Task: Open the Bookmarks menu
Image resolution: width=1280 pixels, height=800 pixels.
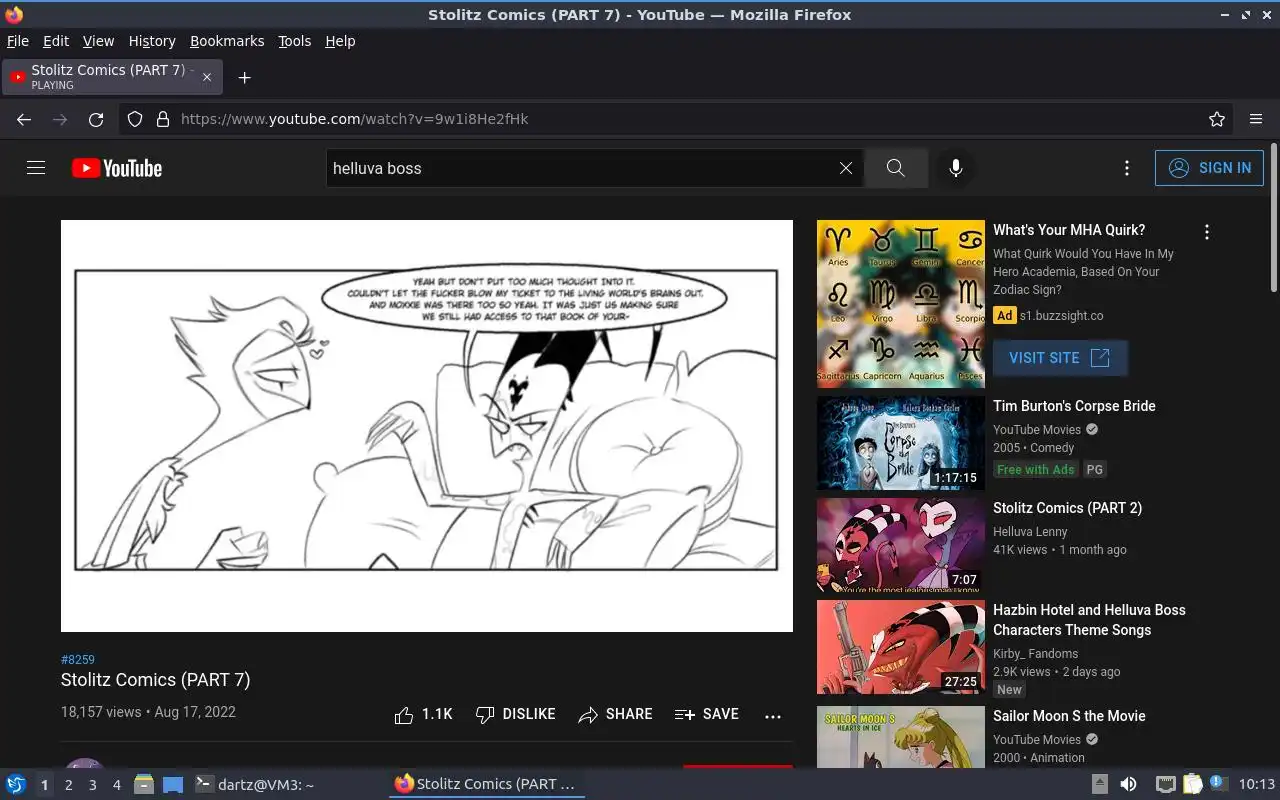Action: pyautogui.click(x=227, y=41)
